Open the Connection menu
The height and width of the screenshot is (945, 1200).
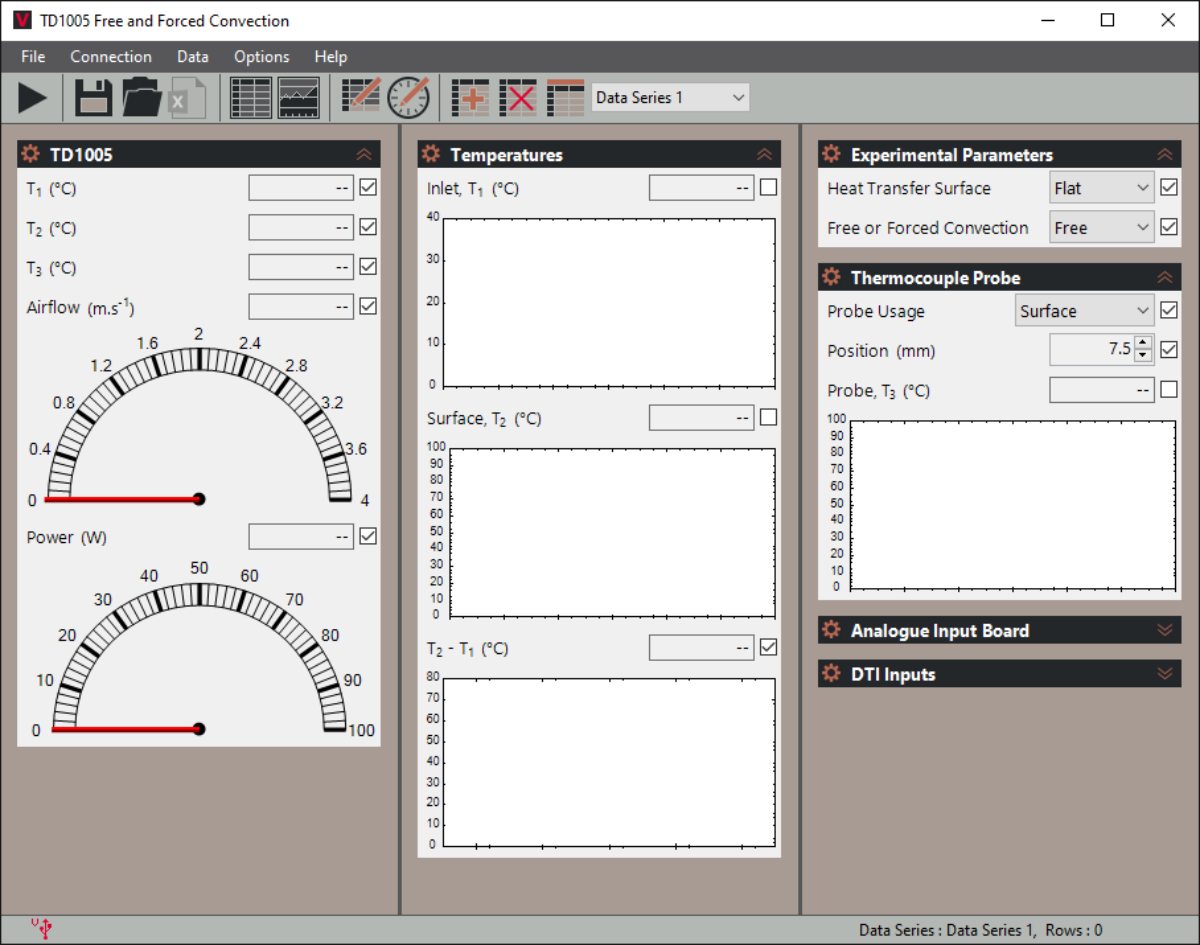[x=111, y=56]
